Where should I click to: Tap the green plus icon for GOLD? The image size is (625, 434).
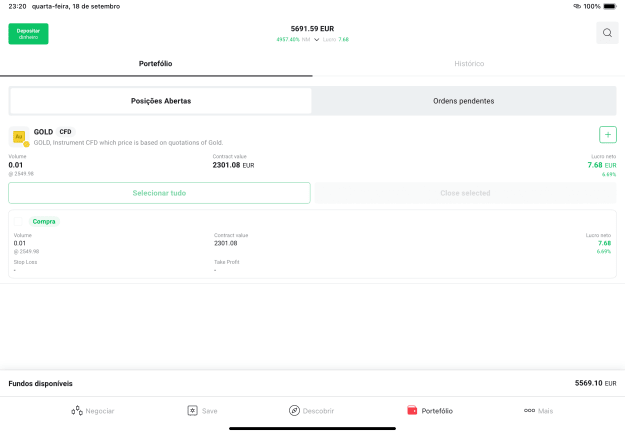607,135
